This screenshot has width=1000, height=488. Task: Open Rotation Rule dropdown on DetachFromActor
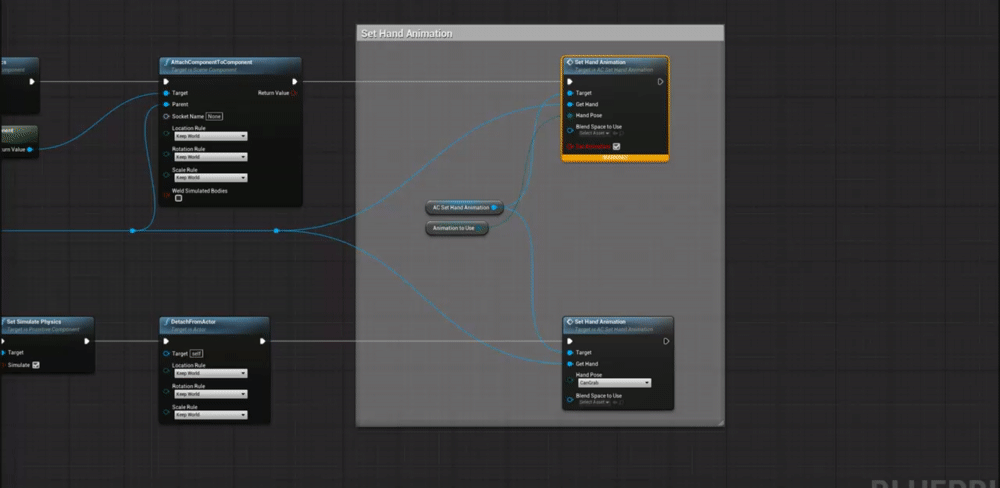(x=210, y=394)
